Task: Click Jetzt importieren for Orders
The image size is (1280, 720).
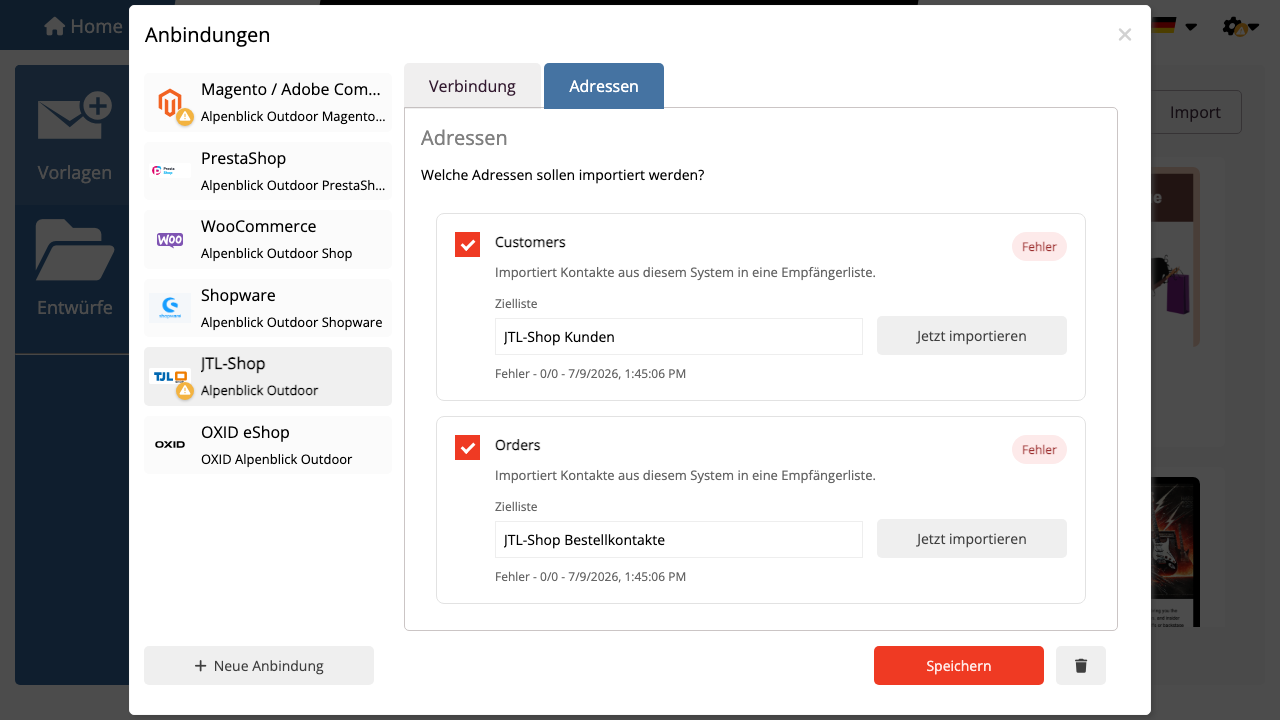Action: pos(972,539)
